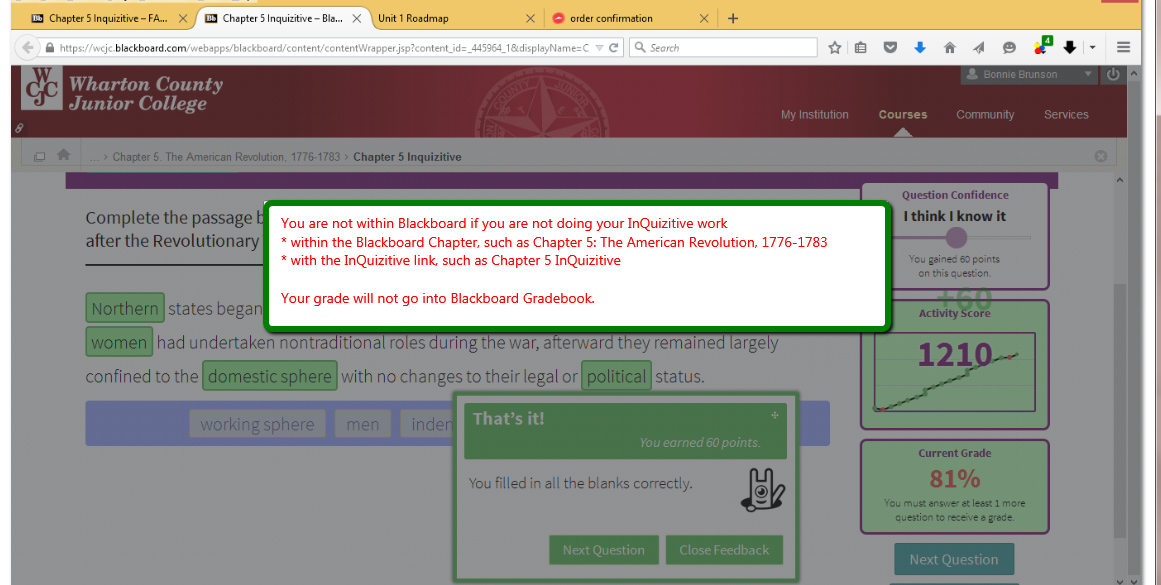Move the feedback popup drag handle
This screenshot has width=1161, height=585.
coord(774,415)
